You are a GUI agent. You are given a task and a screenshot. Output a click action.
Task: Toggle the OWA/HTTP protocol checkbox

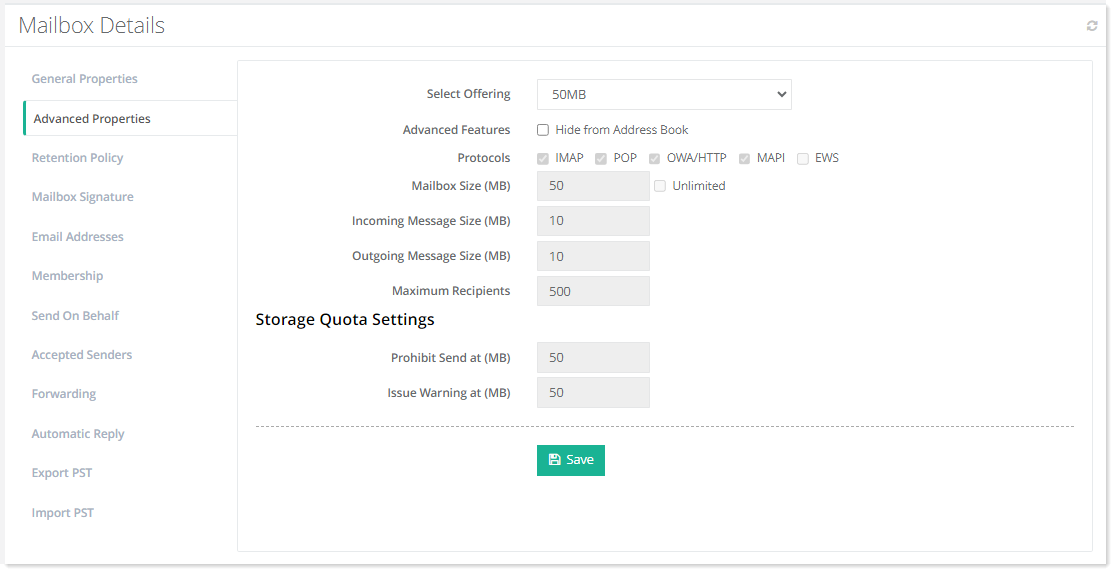[x=655, y=158]
